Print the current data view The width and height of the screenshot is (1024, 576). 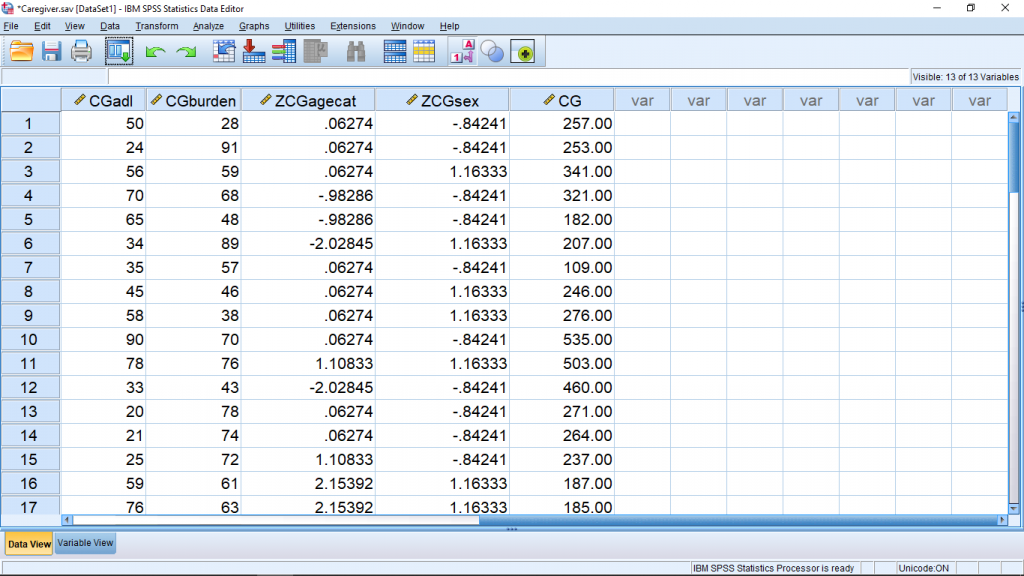tap(79, 51)
